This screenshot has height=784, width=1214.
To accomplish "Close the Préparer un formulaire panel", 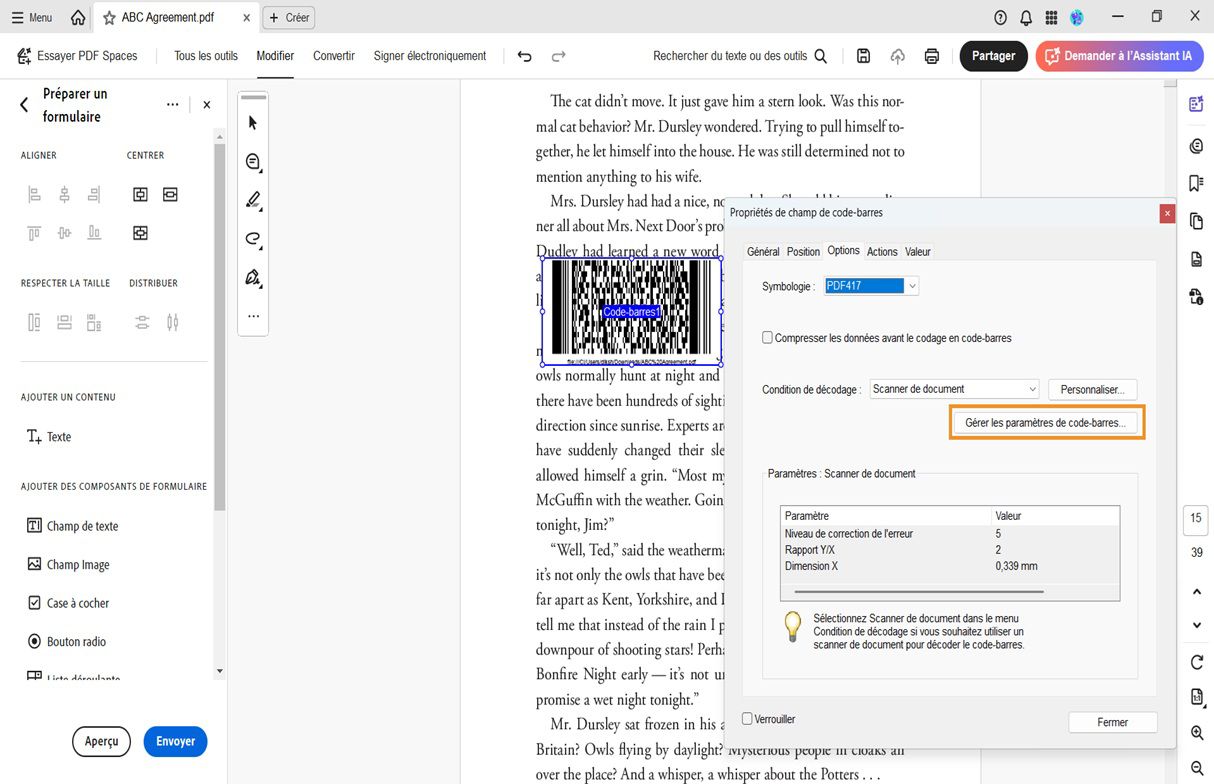I will (207, 104).
